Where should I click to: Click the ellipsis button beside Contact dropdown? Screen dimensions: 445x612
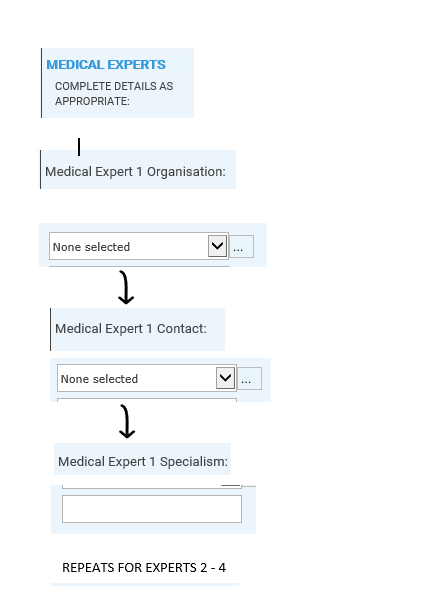[x=249, y=378]
